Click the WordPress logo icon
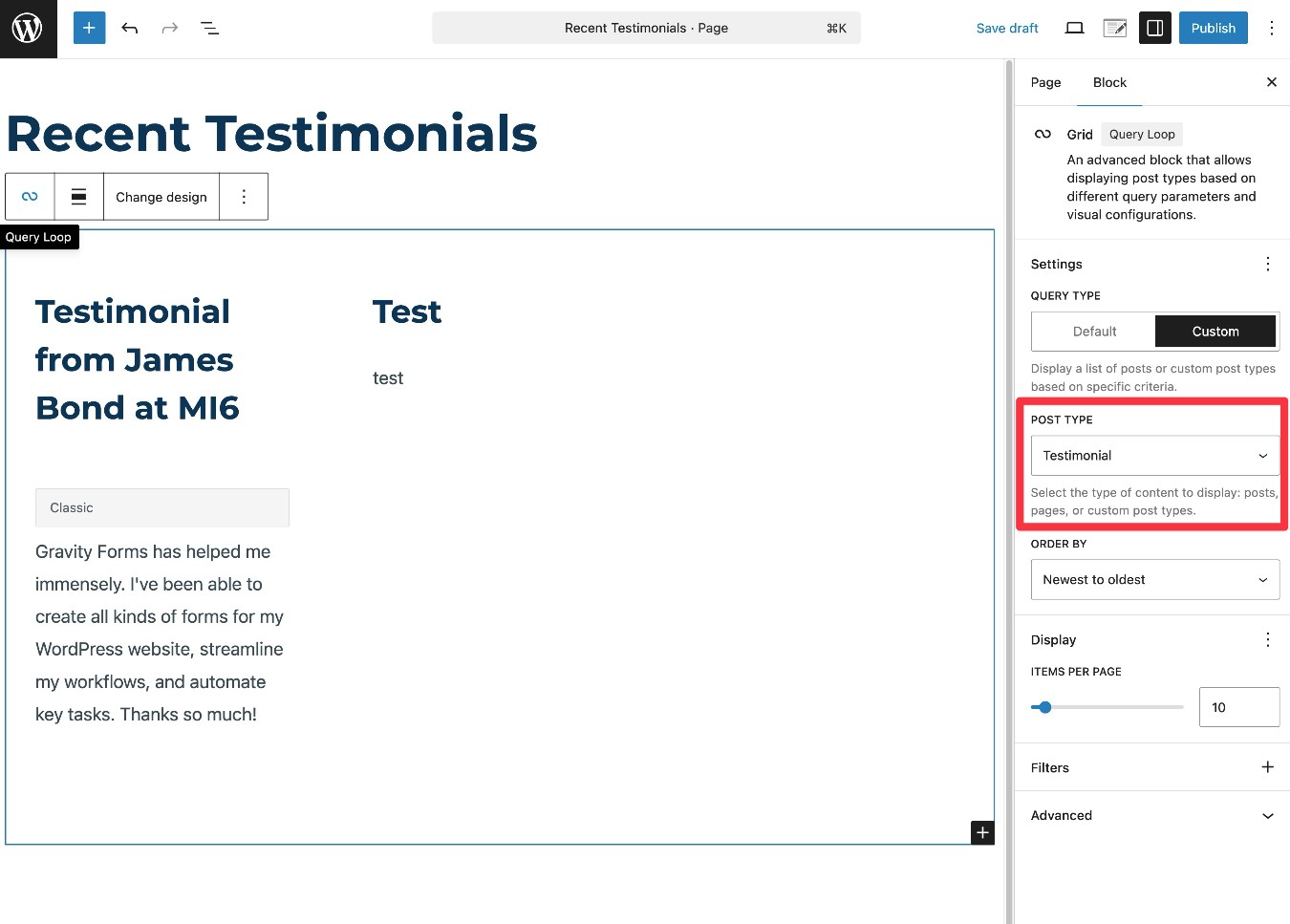 (26, 28)
